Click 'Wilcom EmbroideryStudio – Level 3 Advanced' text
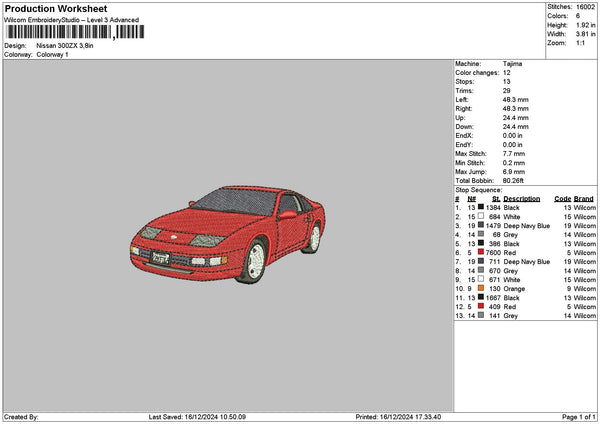The width and height of the screenshot is (600, 424). tap(72, 20)
